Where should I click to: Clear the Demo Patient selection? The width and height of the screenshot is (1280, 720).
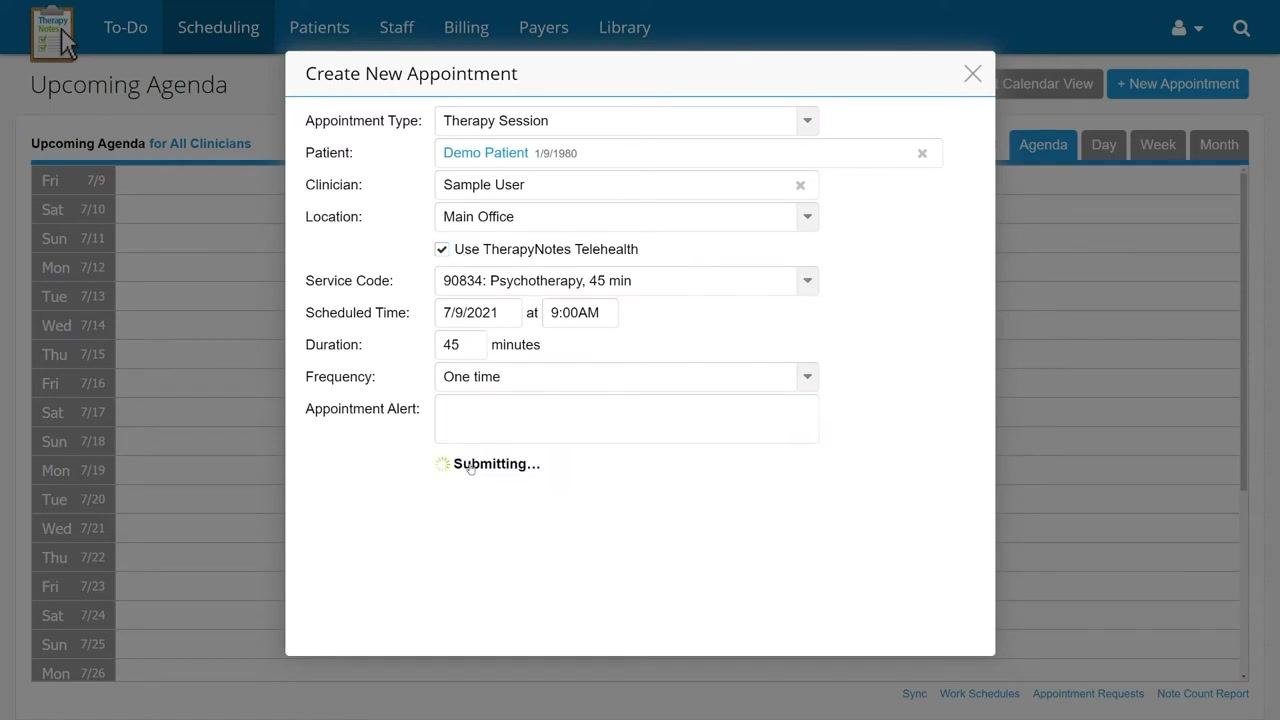[x=922, y=153]
